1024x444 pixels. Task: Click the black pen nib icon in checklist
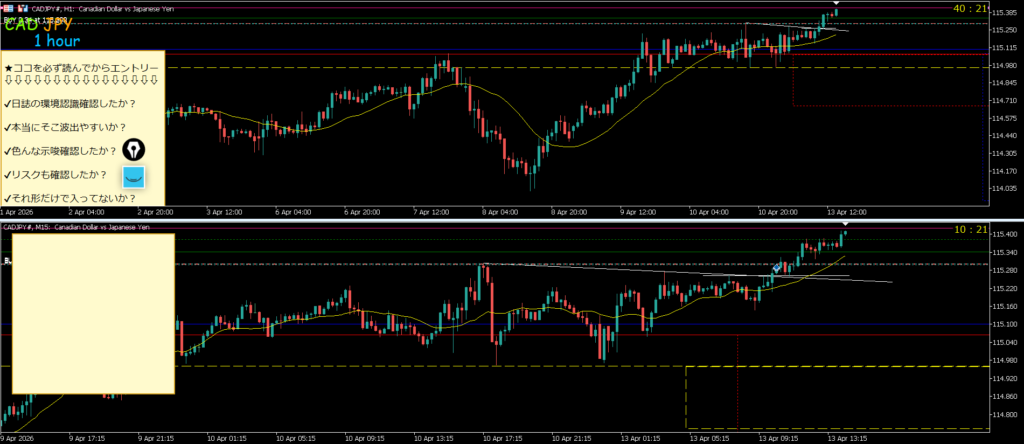coord(133,150)
